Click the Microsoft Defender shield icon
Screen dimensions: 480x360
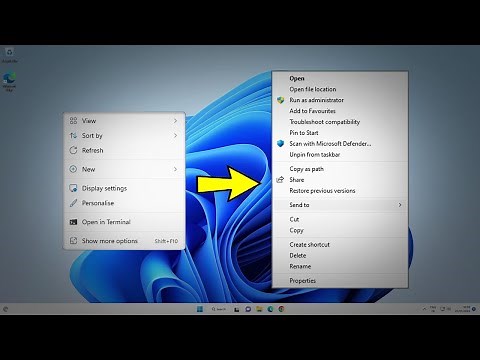[x=280, y=144]
